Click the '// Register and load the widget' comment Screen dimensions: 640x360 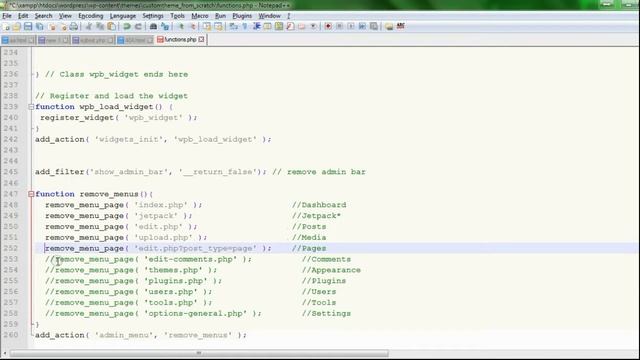(111, 96)
